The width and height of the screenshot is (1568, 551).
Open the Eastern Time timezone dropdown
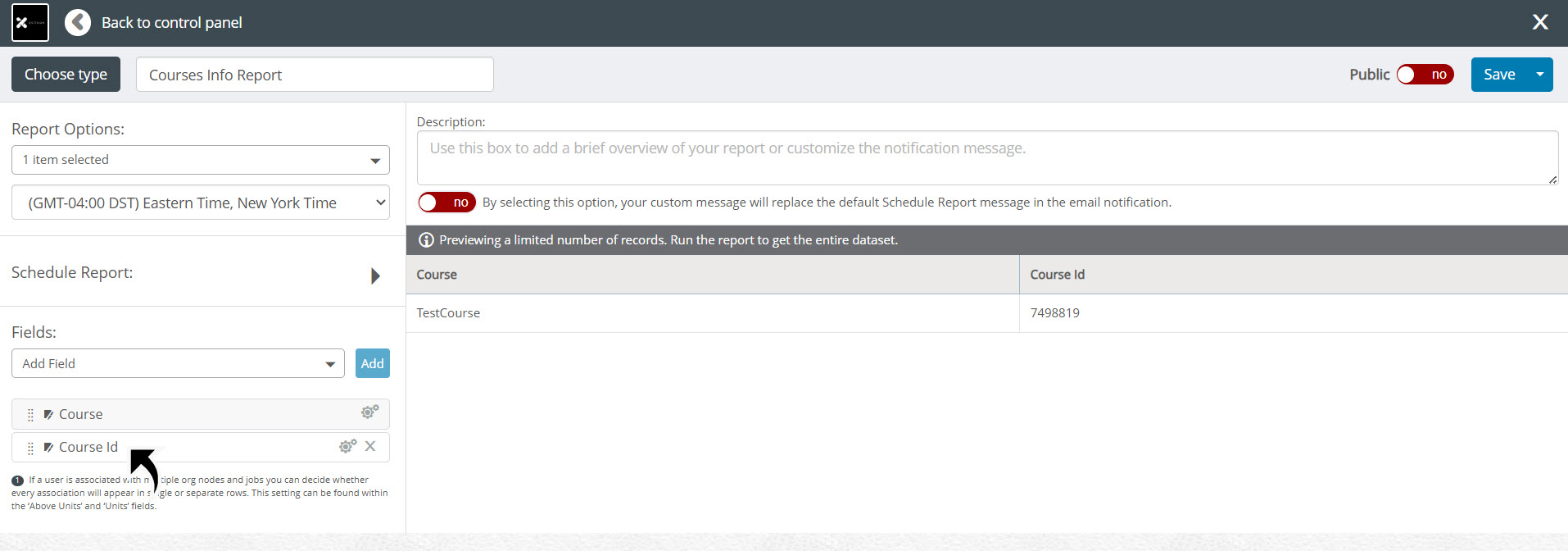pyautogui.click(x=200, y=203)
